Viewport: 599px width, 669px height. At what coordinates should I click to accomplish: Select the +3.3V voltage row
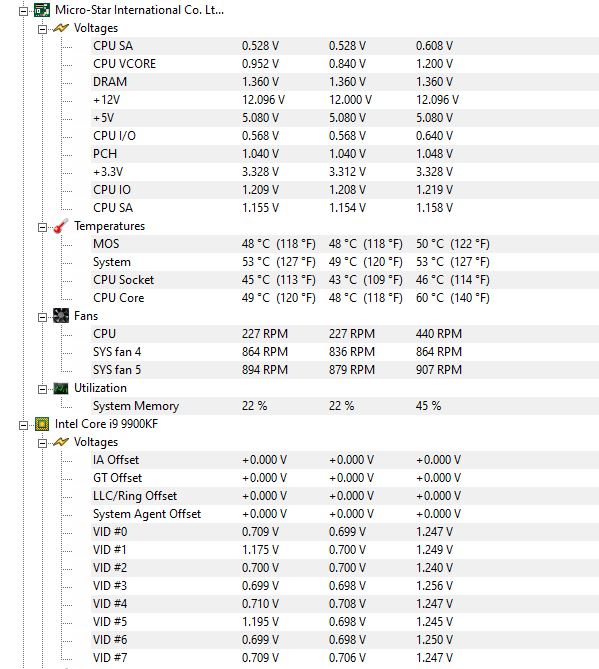[x=345, y=172]
